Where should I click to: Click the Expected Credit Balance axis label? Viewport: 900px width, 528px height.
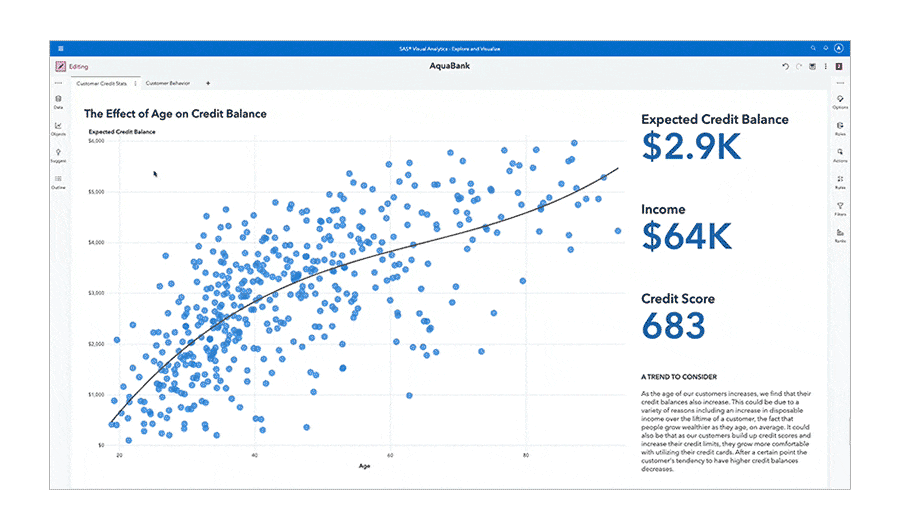coord(122,131)
